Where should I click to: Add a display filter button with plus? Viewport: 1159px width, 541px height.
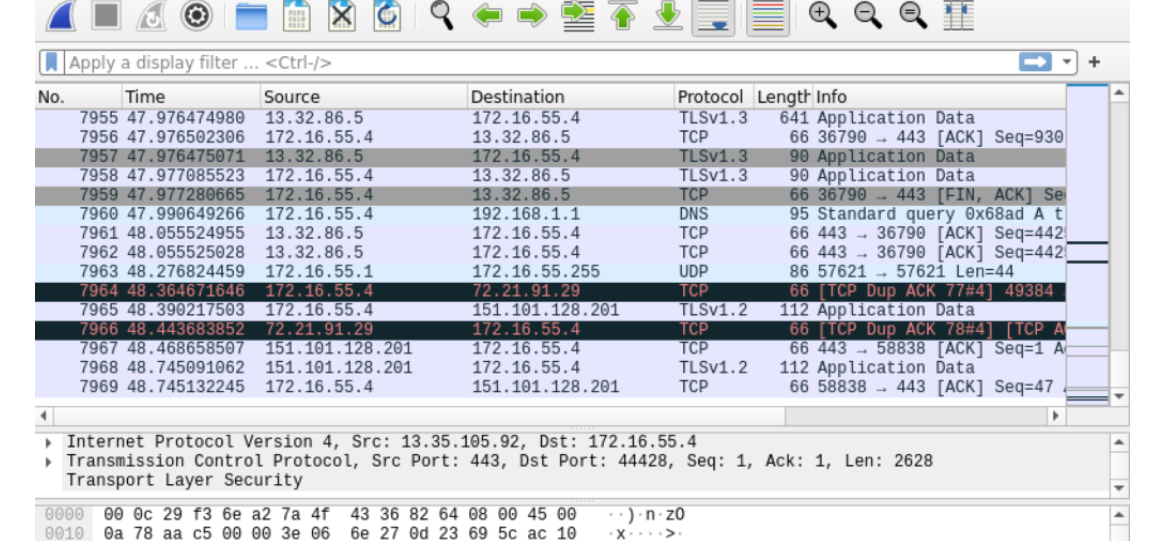[x=1095, y=62]
